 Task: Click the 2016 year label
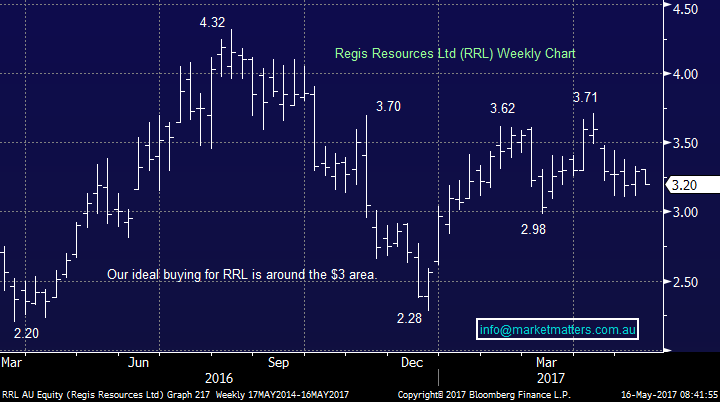tap(219, 378)
